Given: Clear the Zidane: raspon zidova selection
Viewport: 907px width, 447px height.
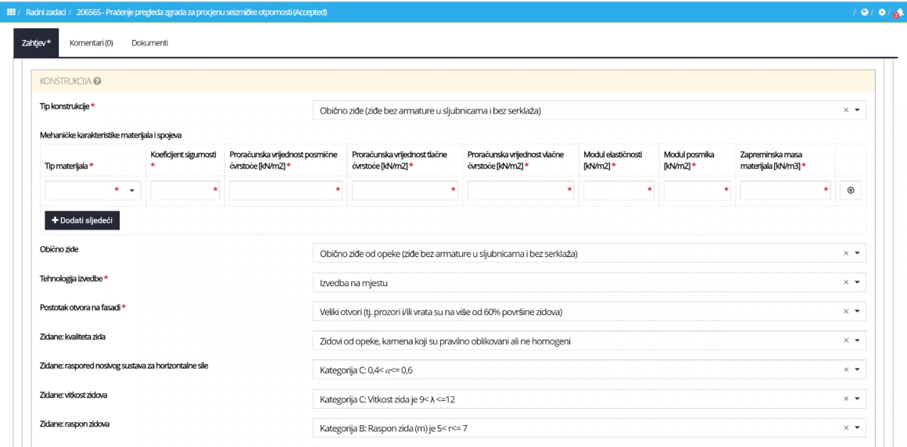Looking at the screenshot, I should click(x=846, y=428).
